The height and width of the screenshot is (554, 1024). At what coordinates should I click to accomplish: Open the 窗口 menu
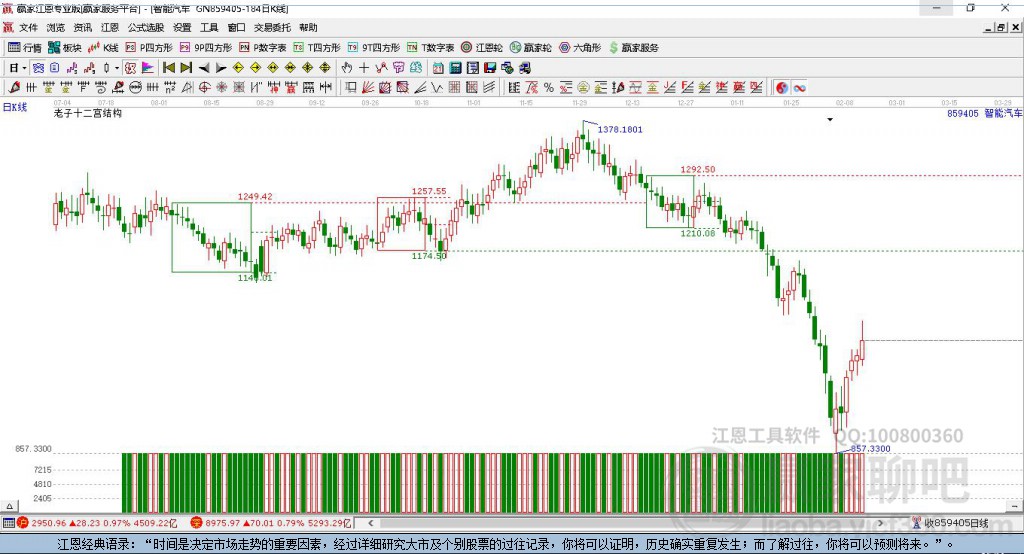pos(236,27)
